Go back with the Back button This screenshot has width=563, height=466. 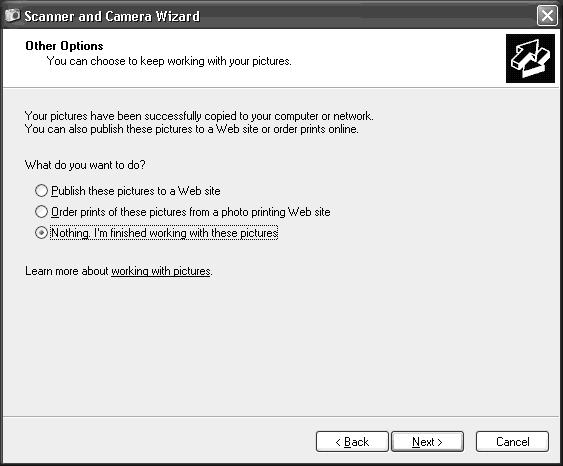(352, 442)
